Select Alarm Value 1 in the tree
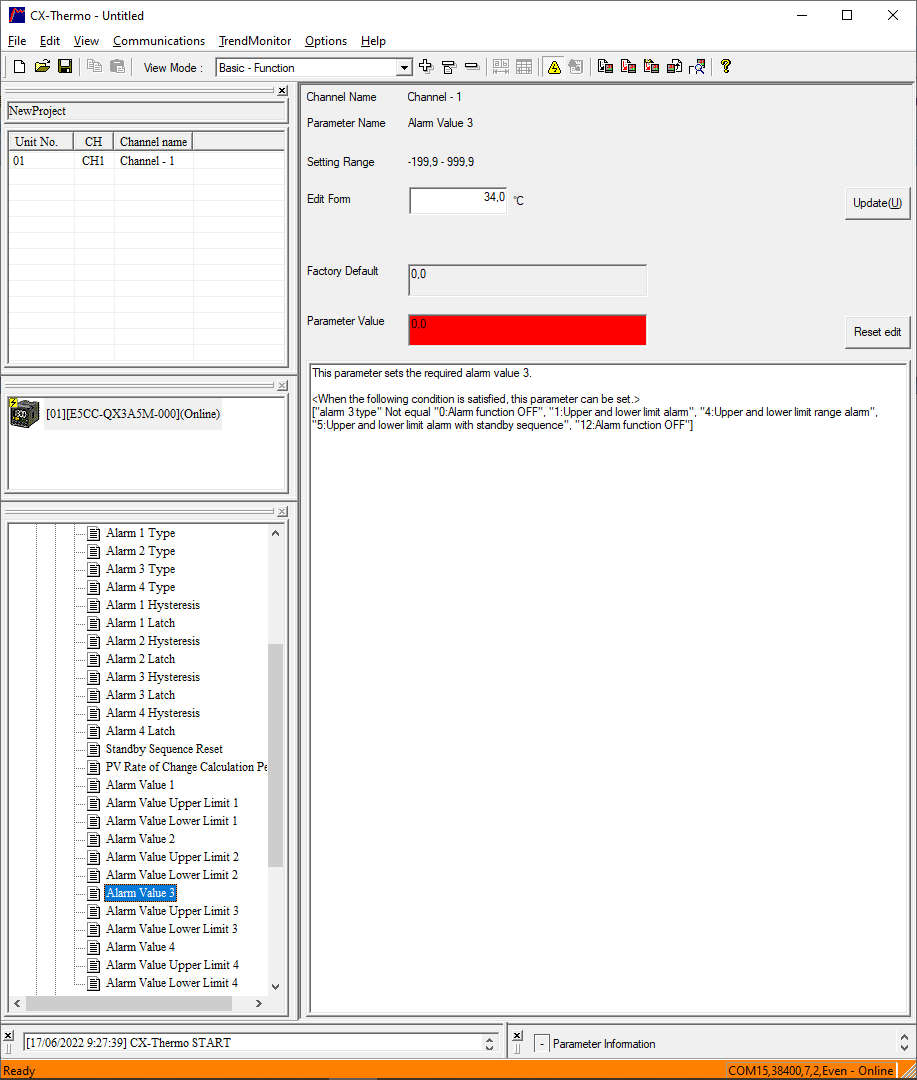Screen dimensions: 917x1080 tap(140, 785)
